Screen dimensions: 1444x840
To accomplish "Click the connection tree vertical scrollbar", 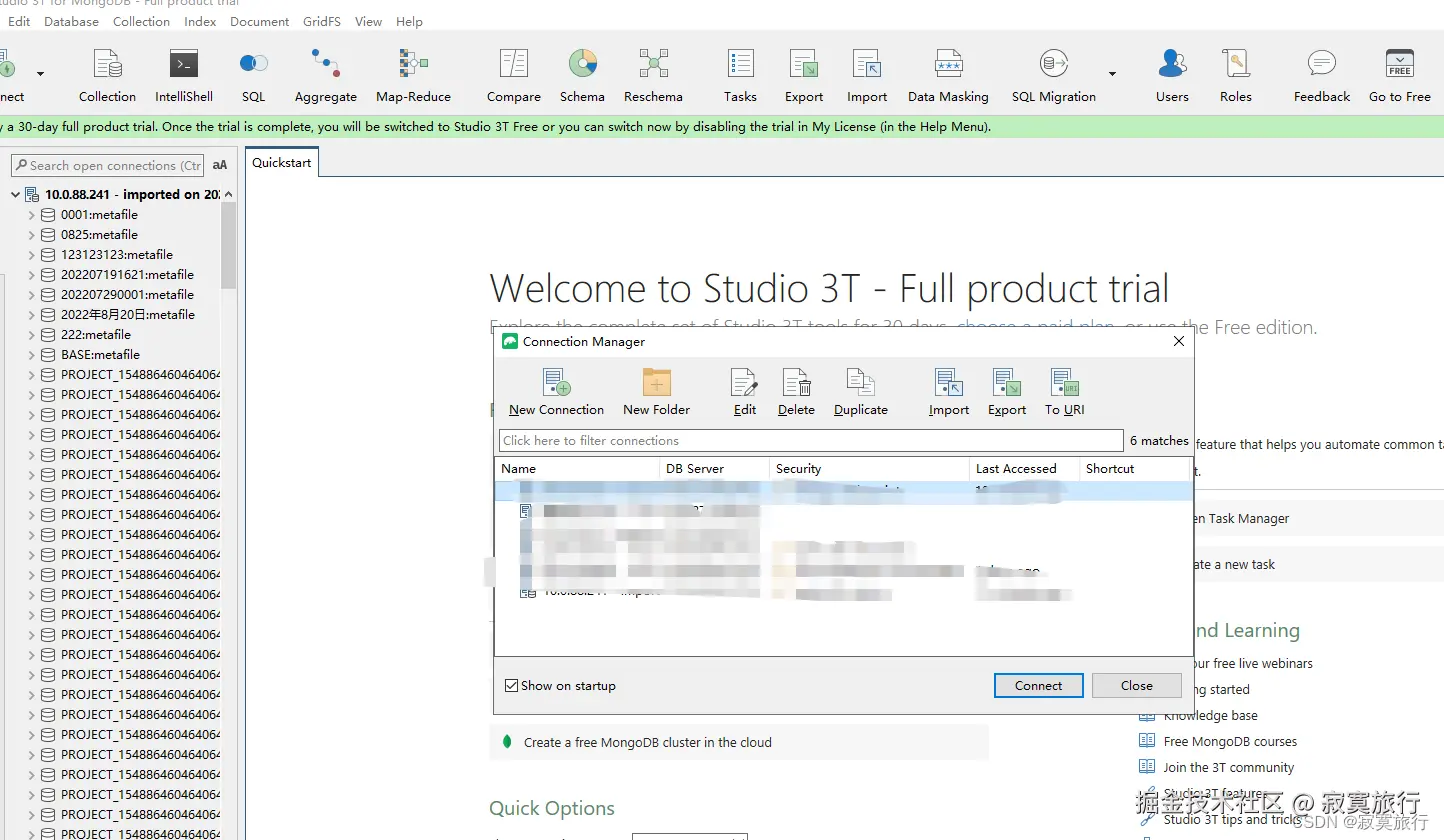I will point(228,245).
